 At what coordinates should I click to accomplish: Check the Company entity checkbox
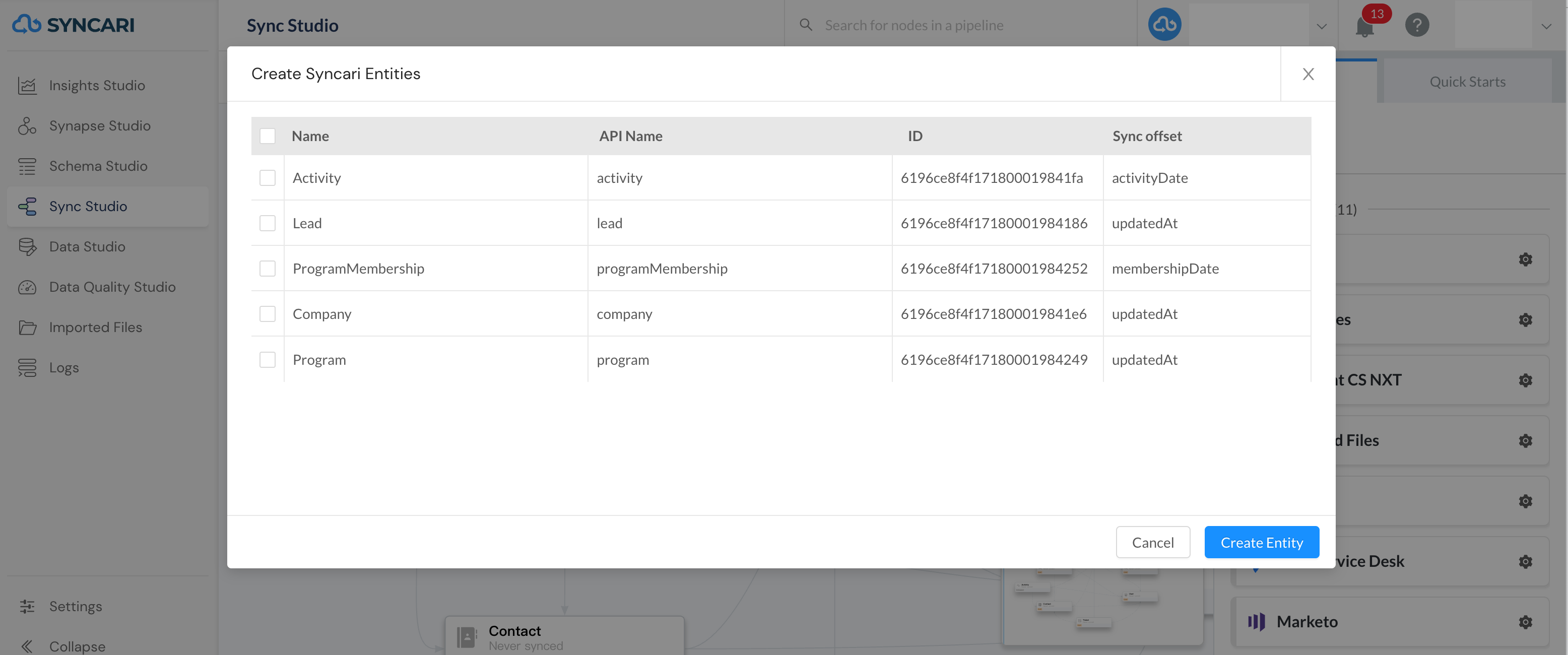coord(267,314)
